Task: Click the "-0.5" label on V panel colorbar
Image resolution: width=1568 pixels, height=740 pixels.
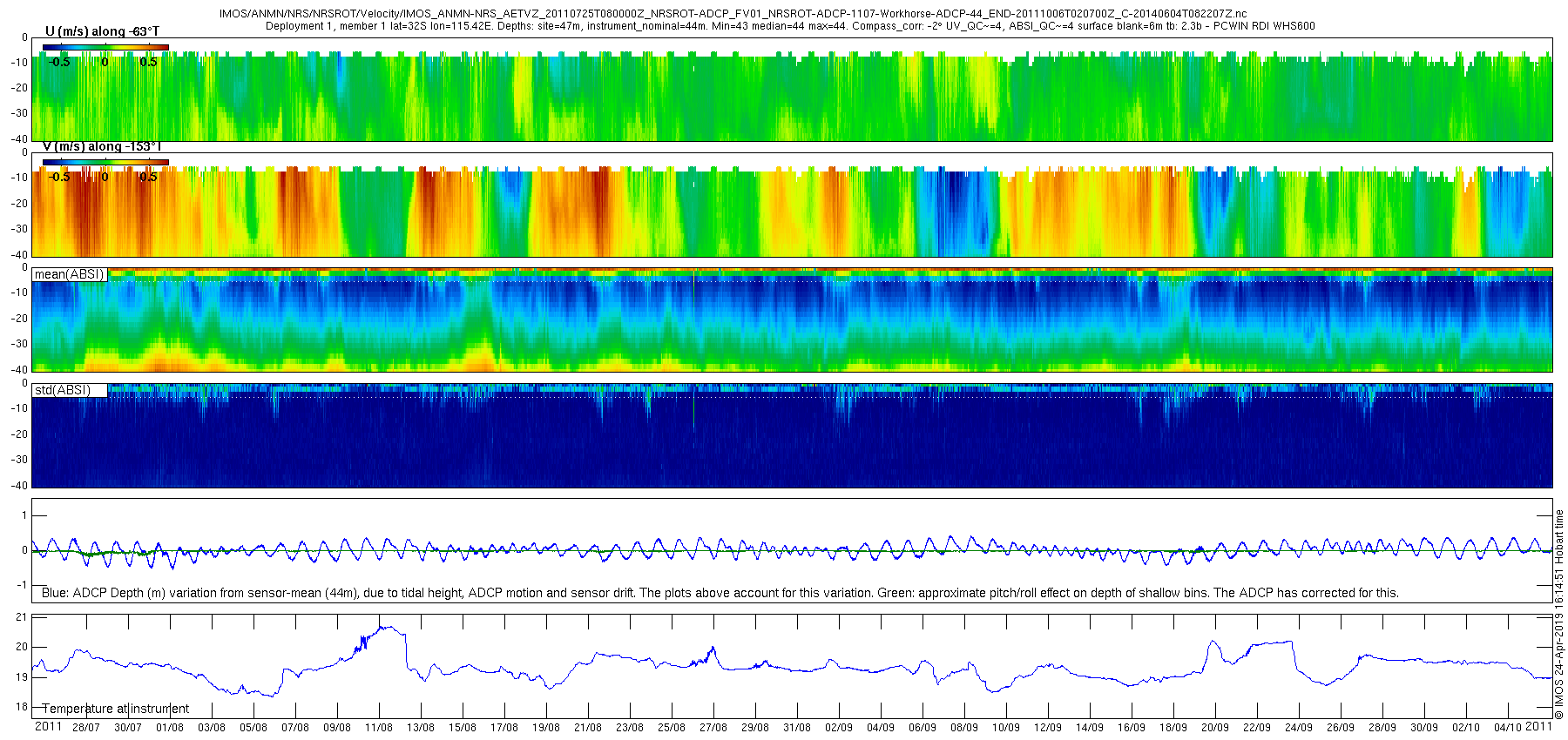Action: click(x=59, y=177)
